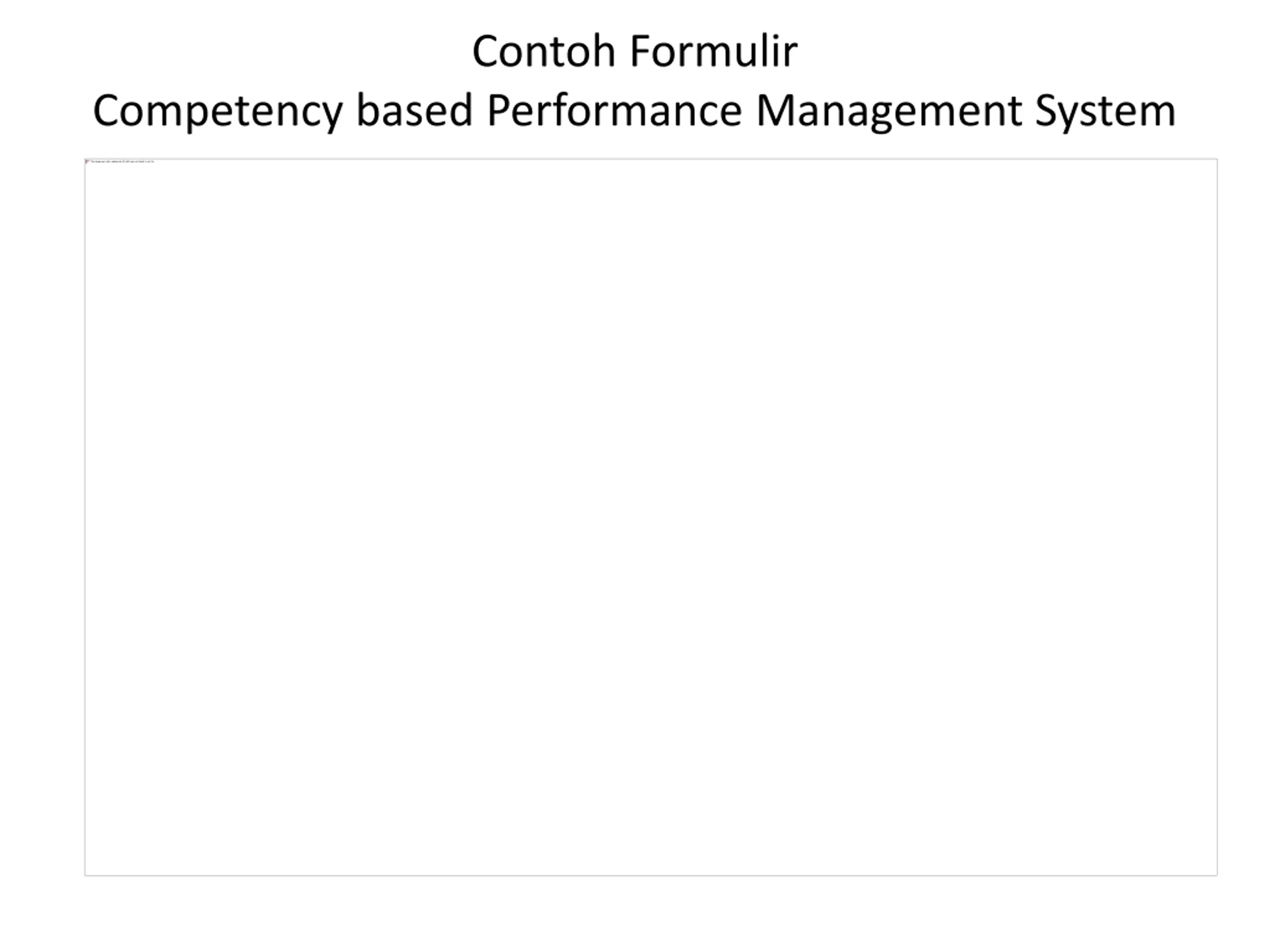Click the left border of the image frame
The height and width of the screenshot is (952, 1270).
tap(85, 517)
